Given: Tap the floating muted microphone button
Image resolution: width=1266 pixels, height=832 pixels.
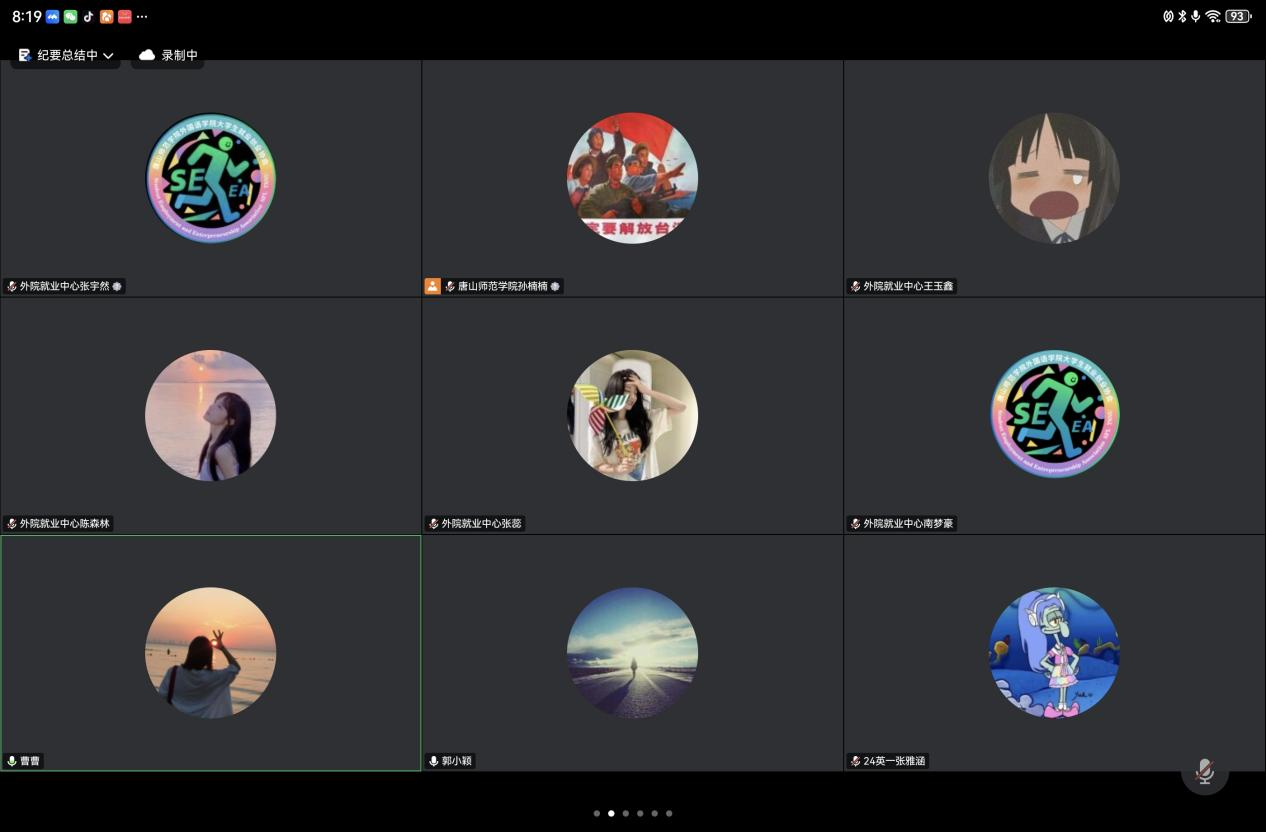Looking at the screenshot, I should pos(1204,771).
